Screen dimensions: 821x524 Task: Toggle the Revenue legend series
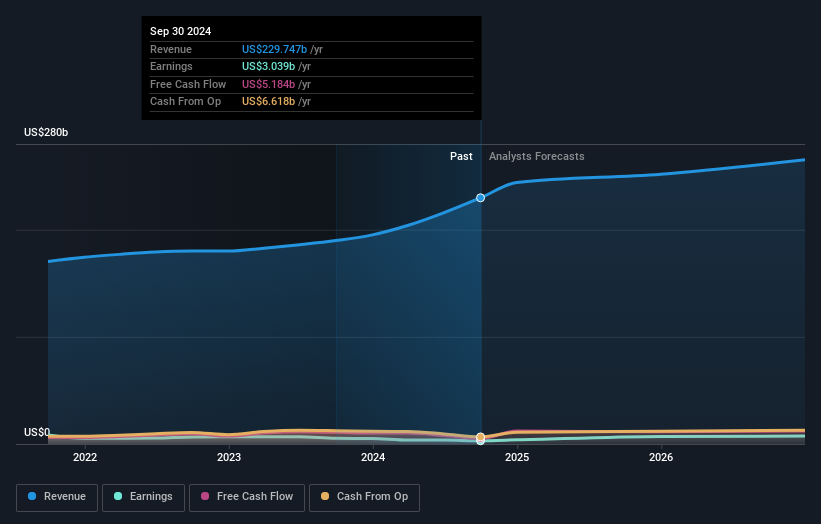click(57, 497)
